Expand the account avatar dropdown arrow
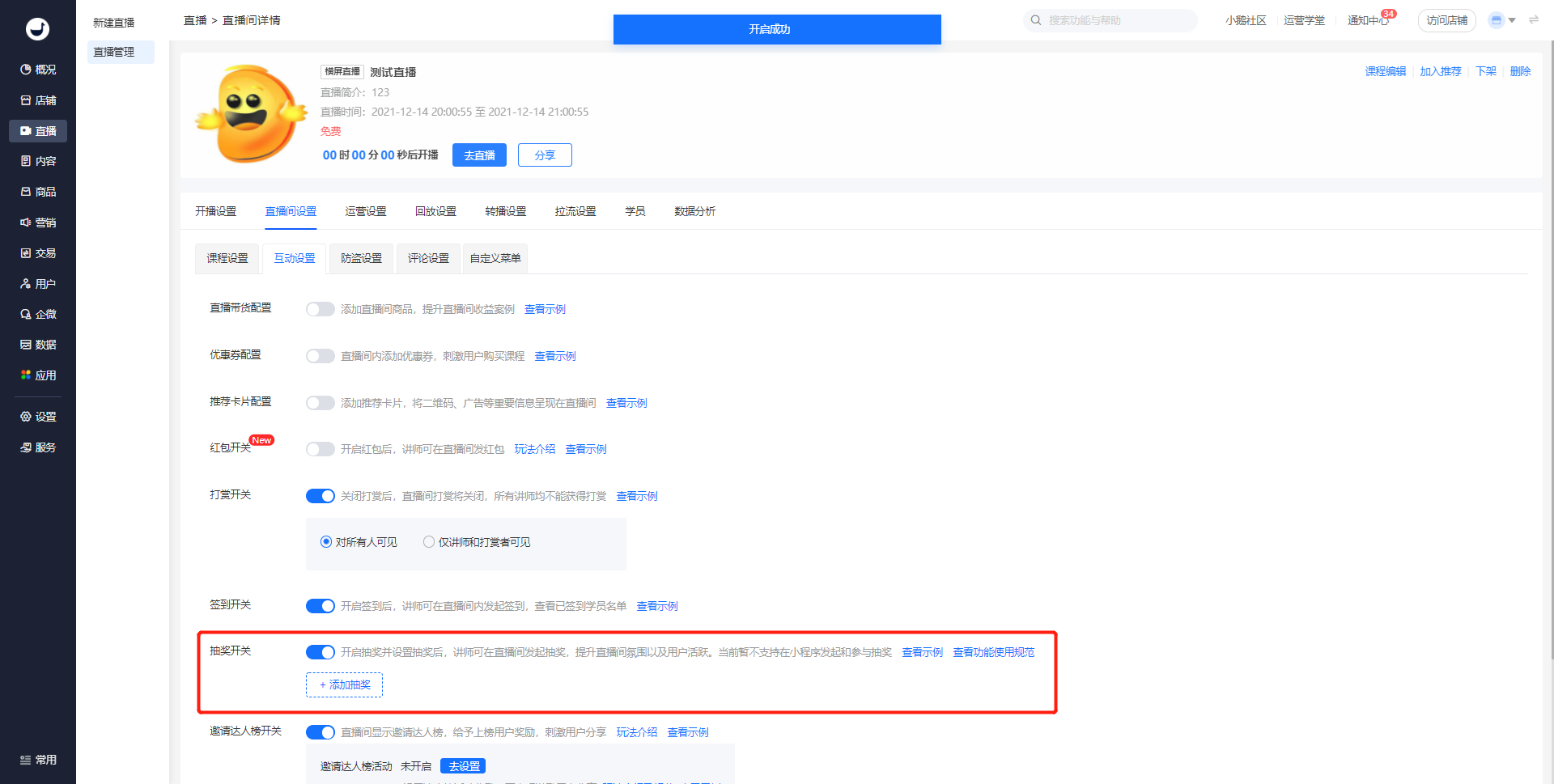This screenshot has width=1554, height=784. click(x=1512, y=20)
